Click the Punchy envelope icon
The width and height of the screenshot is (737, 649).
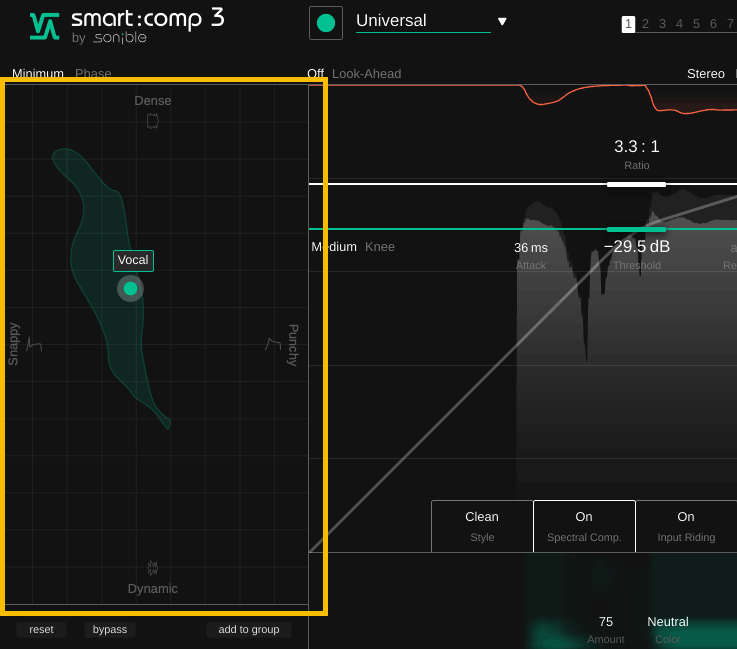(x=273, y=344)
